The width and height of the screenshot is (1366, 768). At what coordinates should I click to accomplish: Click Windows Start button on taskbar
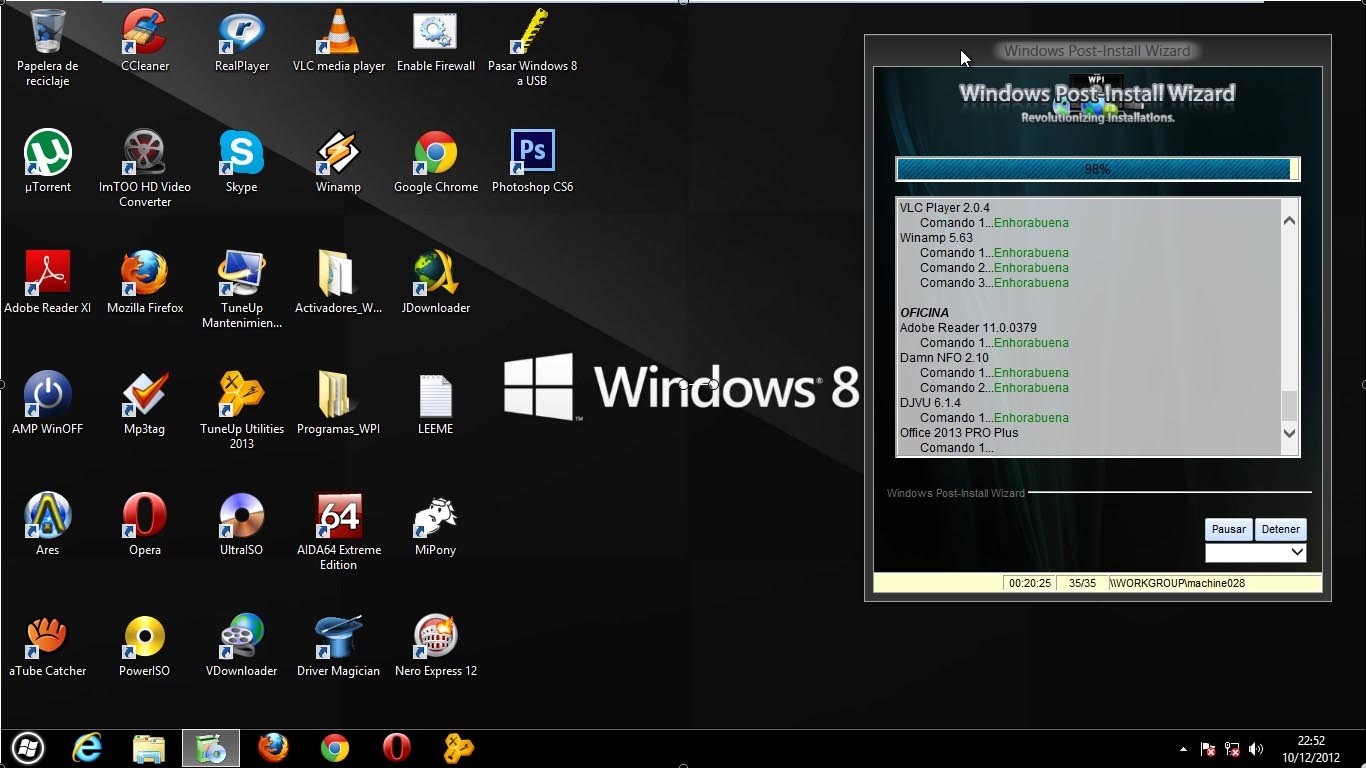(27, 748)
